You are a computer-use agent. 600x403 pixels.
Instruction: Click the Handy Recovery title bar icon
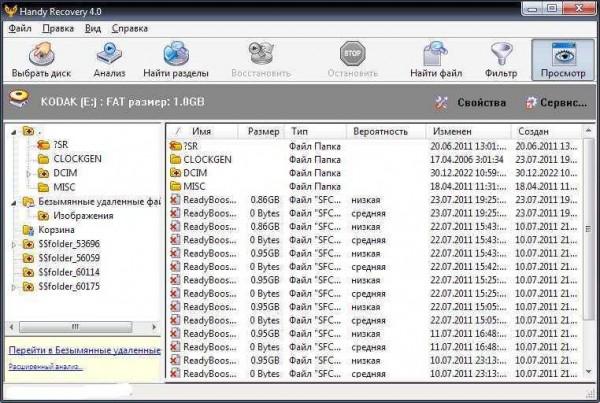pos(11,11)
